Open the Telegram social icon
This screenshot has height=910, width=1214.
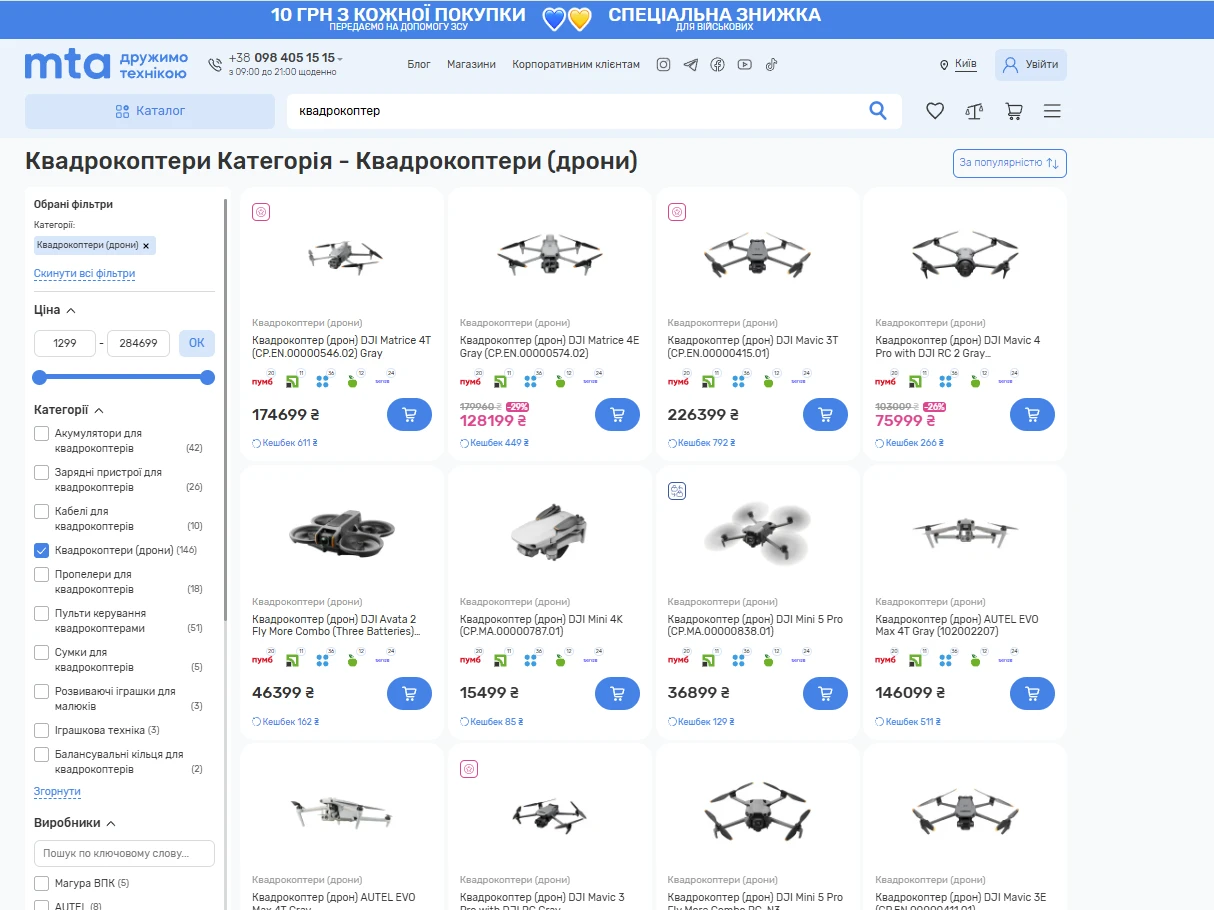pyautogui.click(x=690, y=65)
